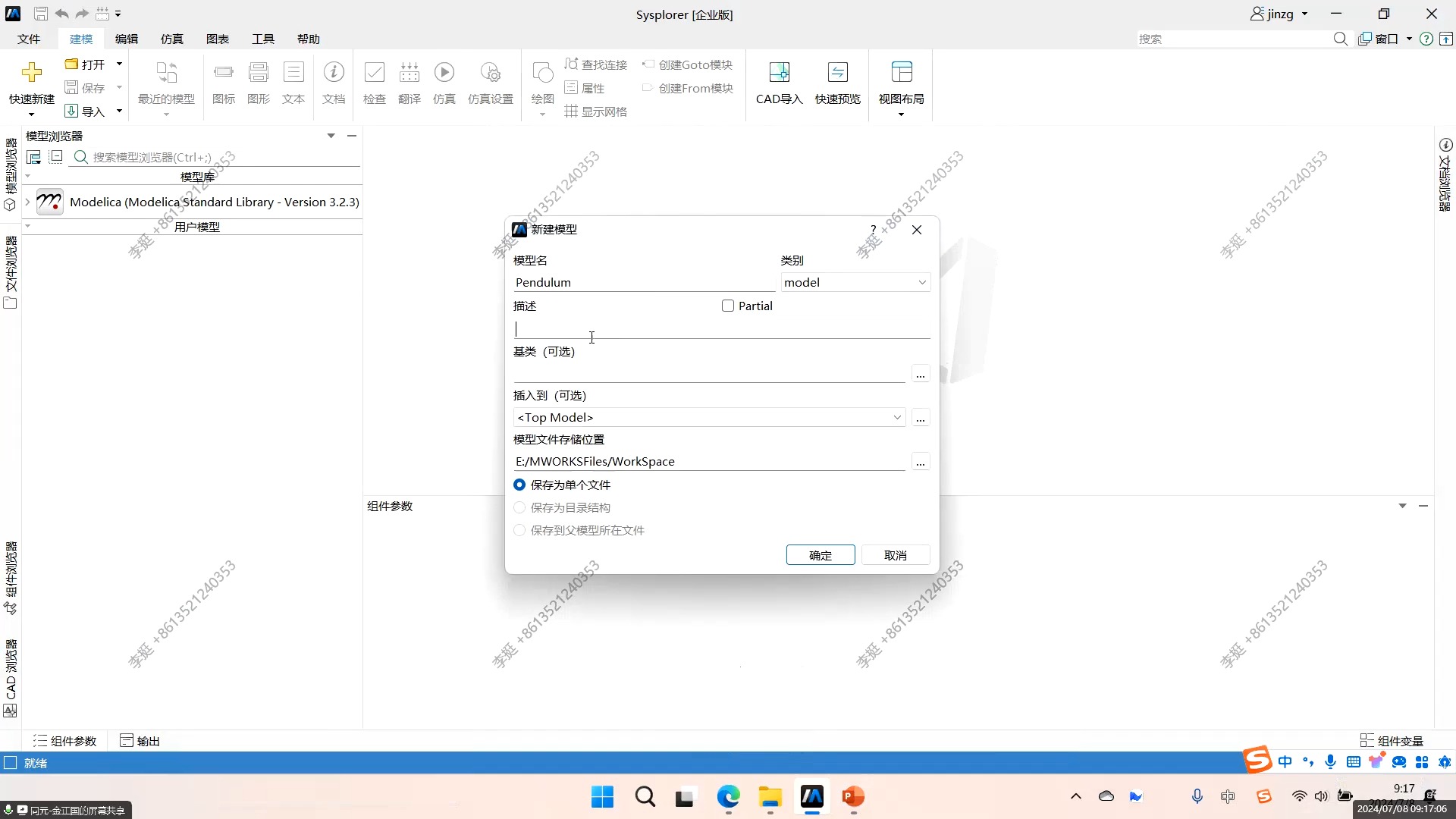Select 保存为单个文件 radio option
Screen dimensions: 1456x819
(x=519, y=485)
